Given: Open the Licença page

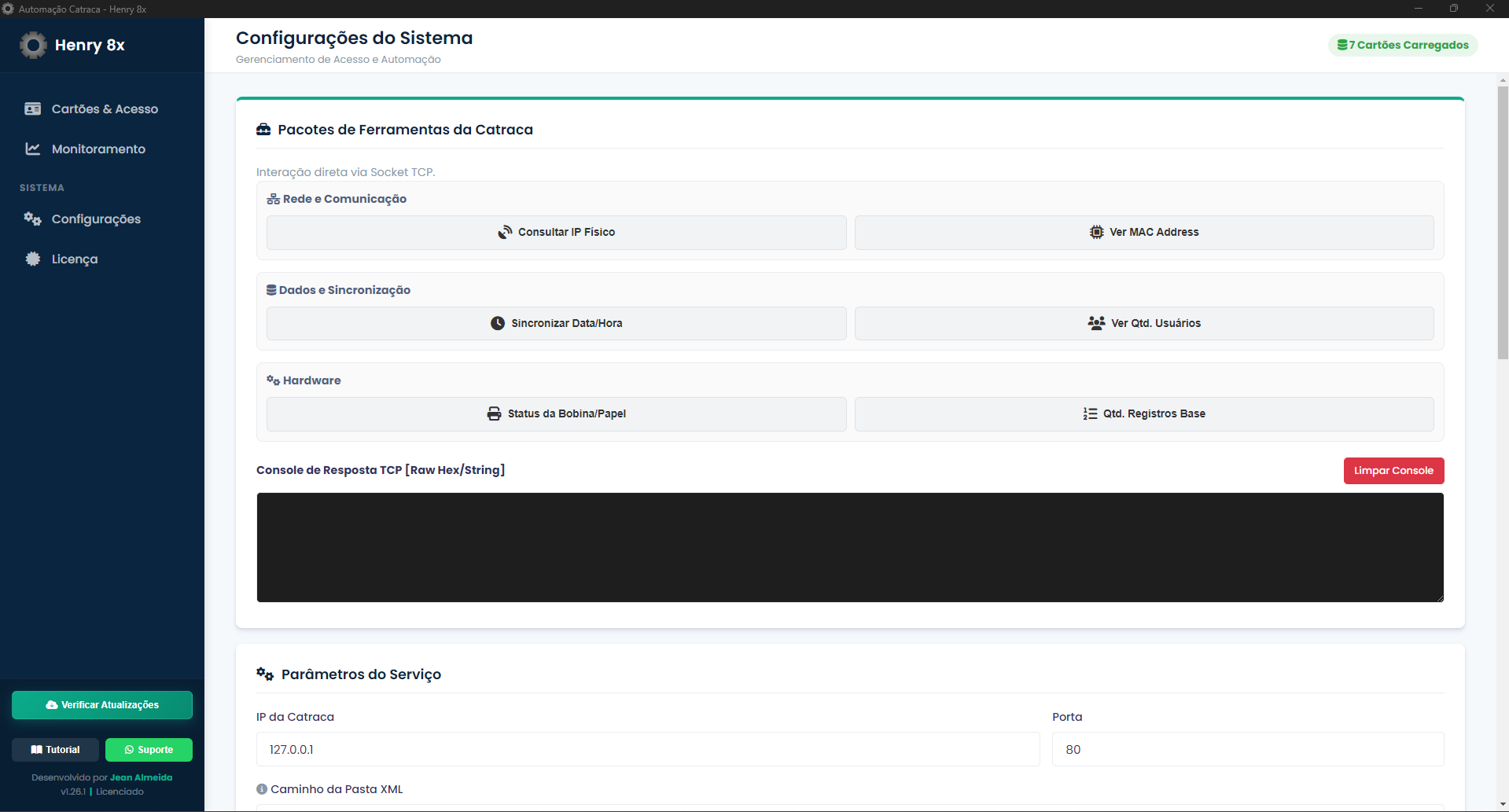Looking at the screenshot, I should (x=102, y=259).
